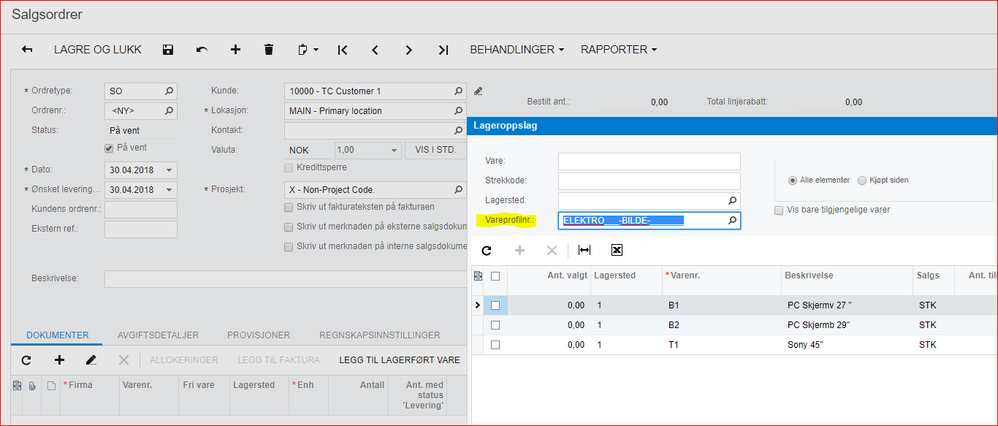
Task: Go to the last record arrow icon
Action: [443, 49]
